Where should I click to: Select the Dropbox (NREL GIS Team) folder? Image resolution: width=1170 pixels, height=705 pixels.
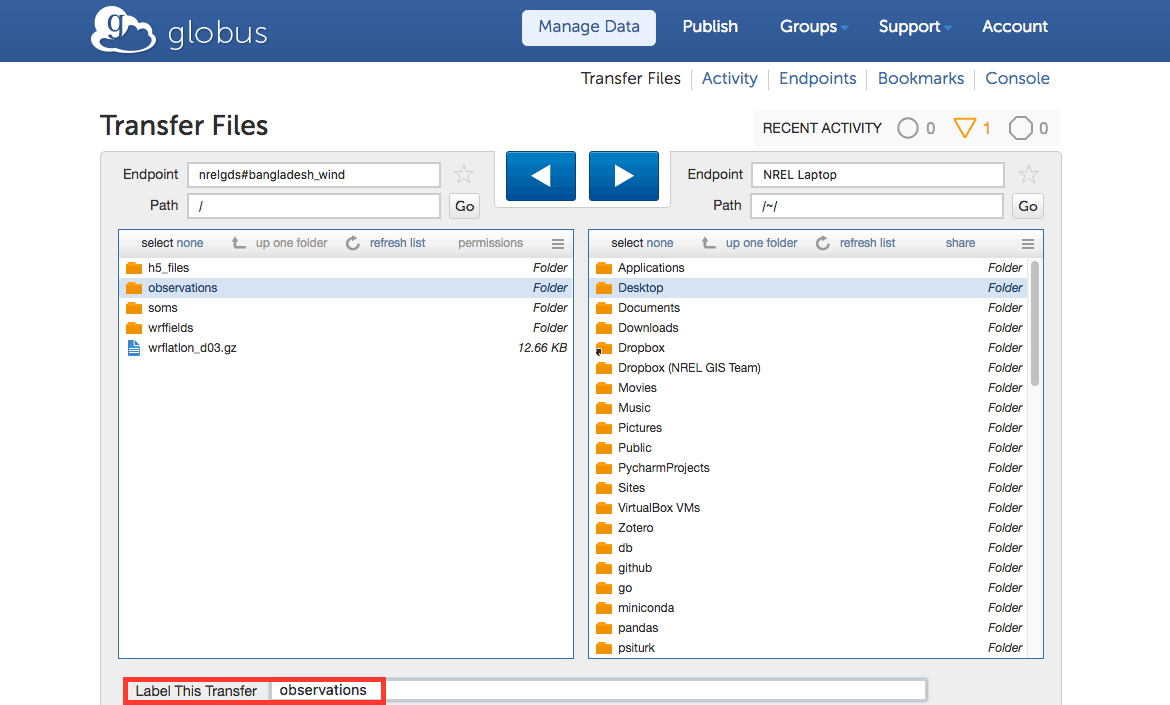(x=810, y=368)
